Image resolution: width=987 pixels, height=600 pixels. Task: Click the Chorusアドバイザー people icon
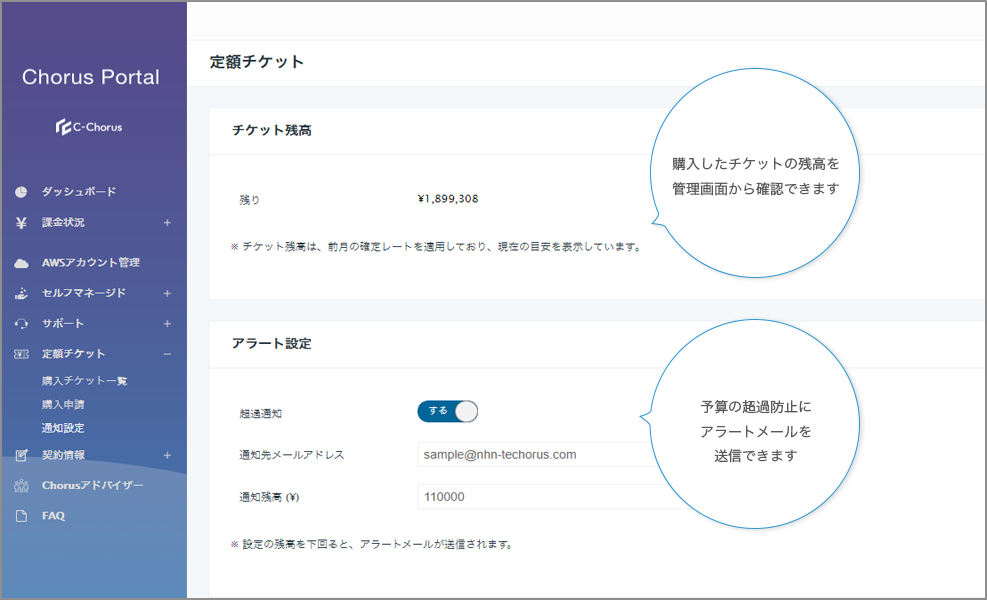coord(21,485)
